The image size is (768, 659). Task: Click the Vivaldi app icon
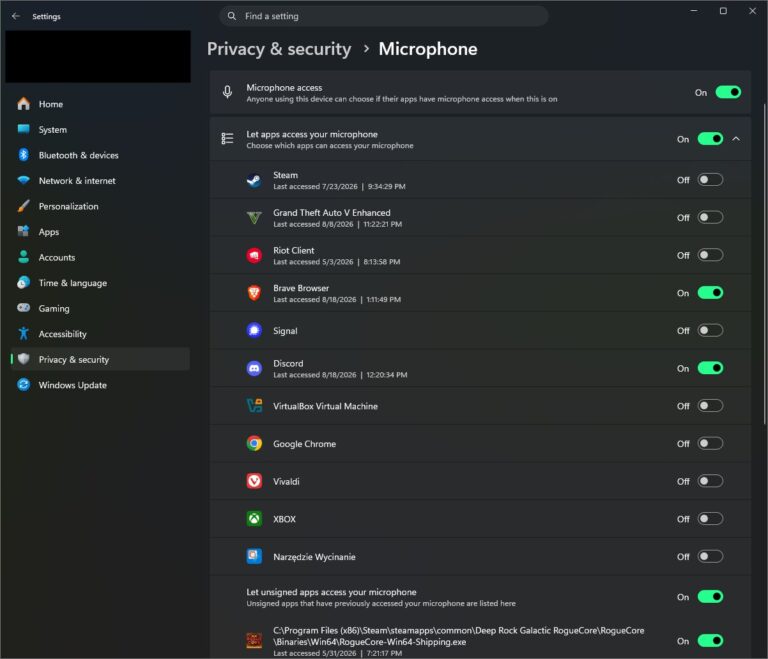click(254, 481)
